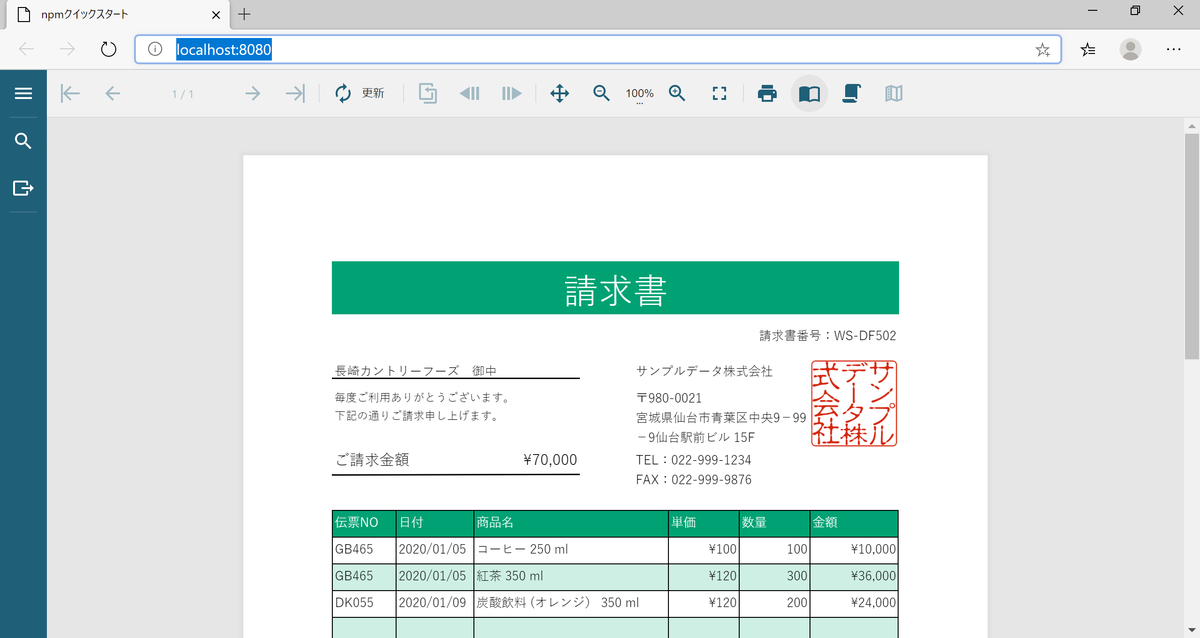Click the browser back button

tap(26, 49)
